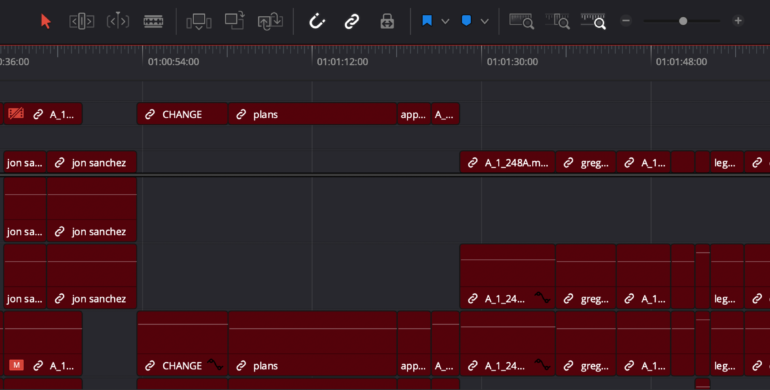Click Detail Zoom icon
The height and width of the screenshot is (390, 770).
(557, 21)
